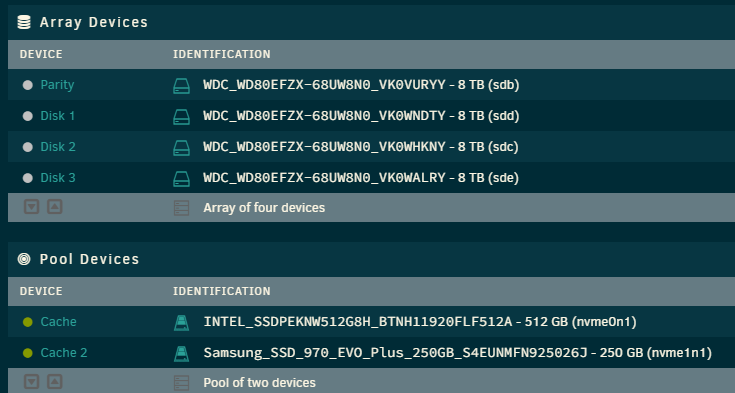Open the Disk 1 device link
735x393 pixels.
[x=58, y=116]
